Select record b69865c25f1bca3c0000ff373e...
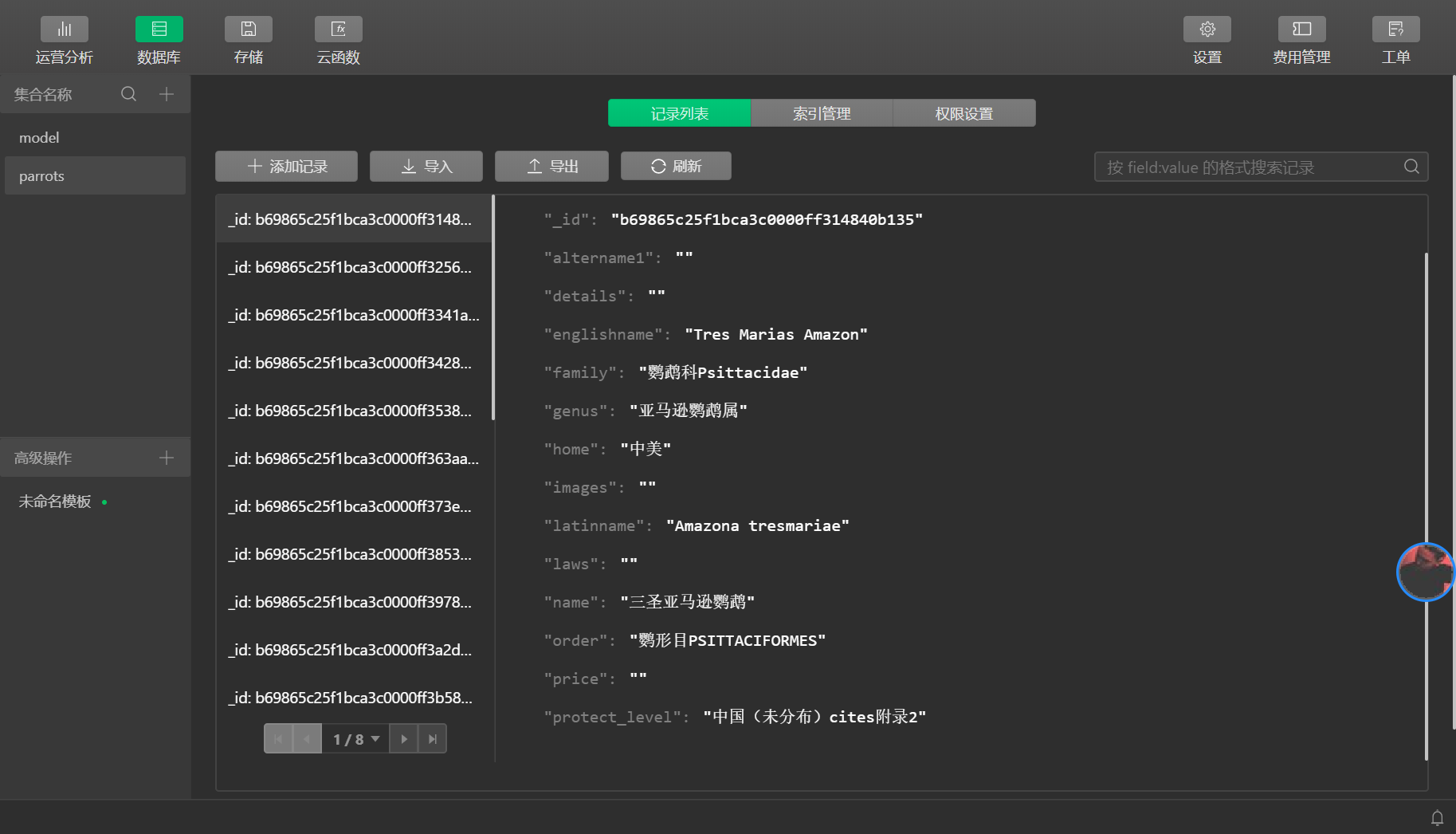Viewport: 1456px width, 834px height. (x=354, y=506)
